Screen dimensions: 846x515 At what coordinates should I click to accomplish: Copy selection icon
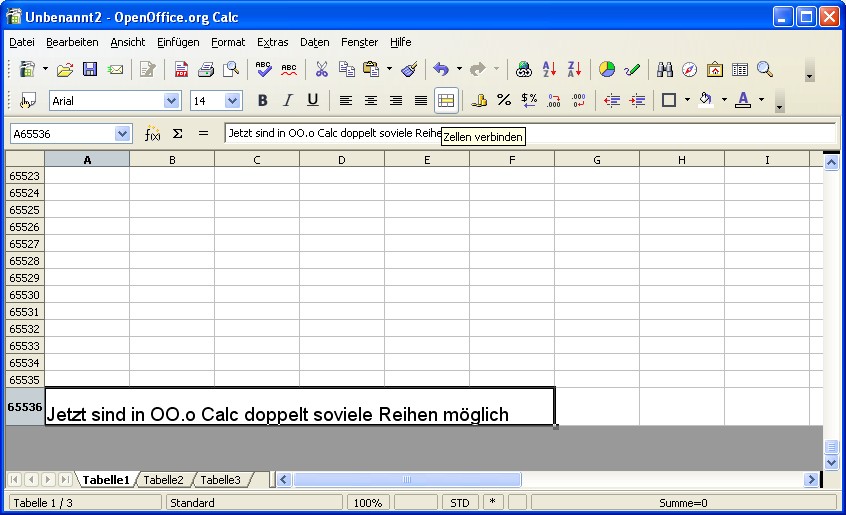[346, 70]
